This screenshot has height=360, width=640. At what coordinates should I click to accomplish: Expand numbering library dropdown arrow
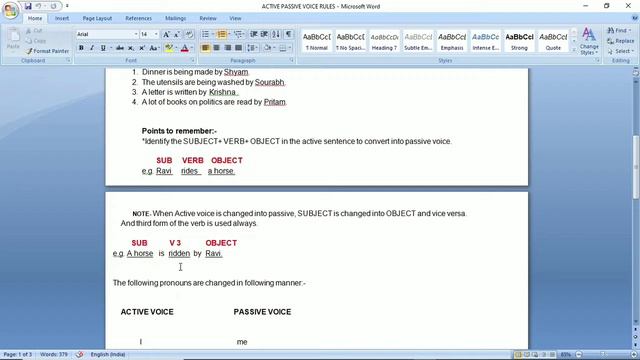click(229, 34)
